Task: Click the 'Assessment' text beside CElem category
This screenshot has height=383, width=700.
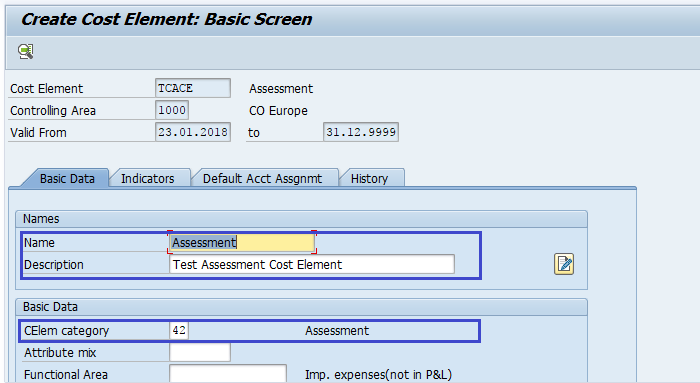Action: tap(337, 331)
